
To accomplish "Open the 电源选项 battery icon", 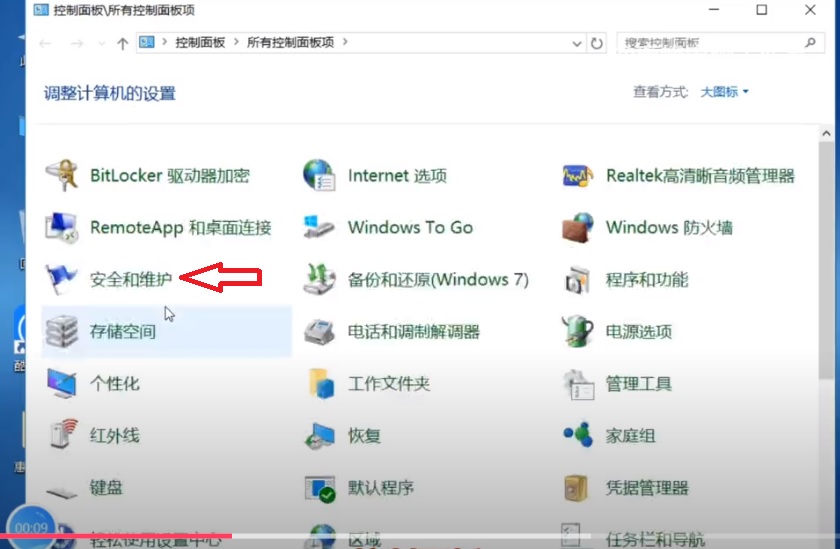I will point(578,331).
